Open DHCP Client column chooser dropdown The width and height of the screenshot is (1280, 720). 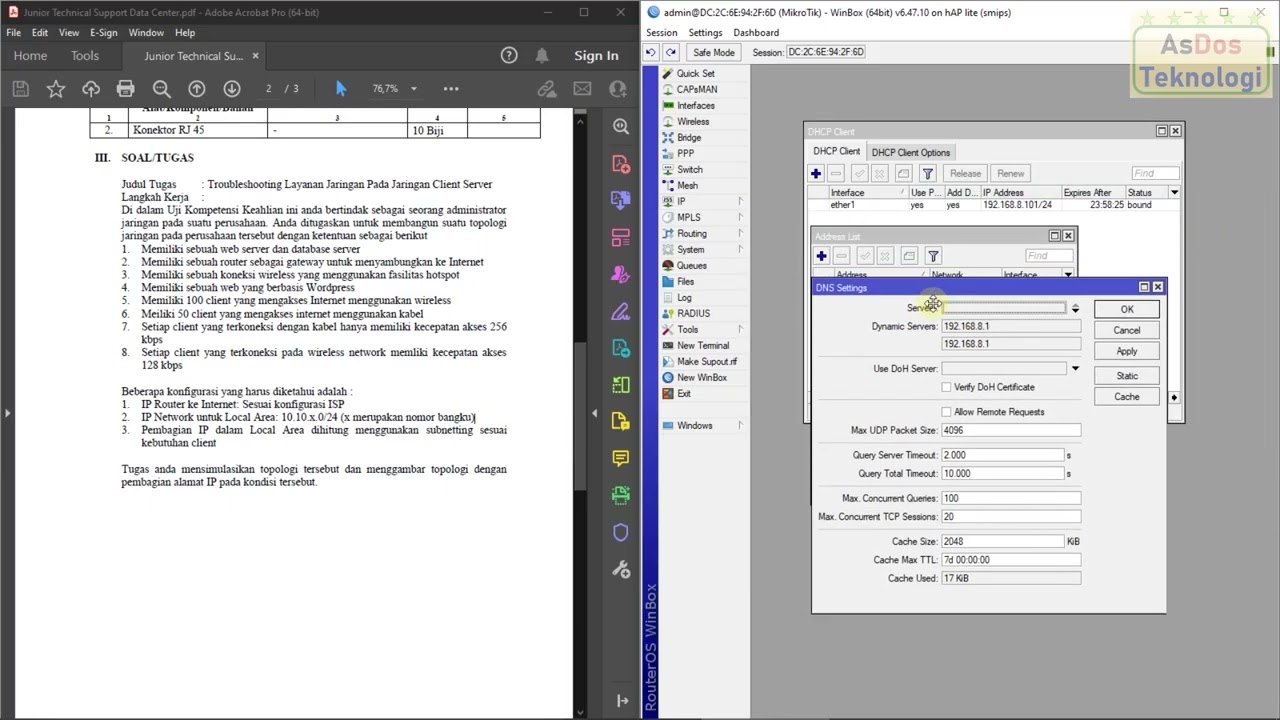pyautogui.click(x=1174, y=192)
